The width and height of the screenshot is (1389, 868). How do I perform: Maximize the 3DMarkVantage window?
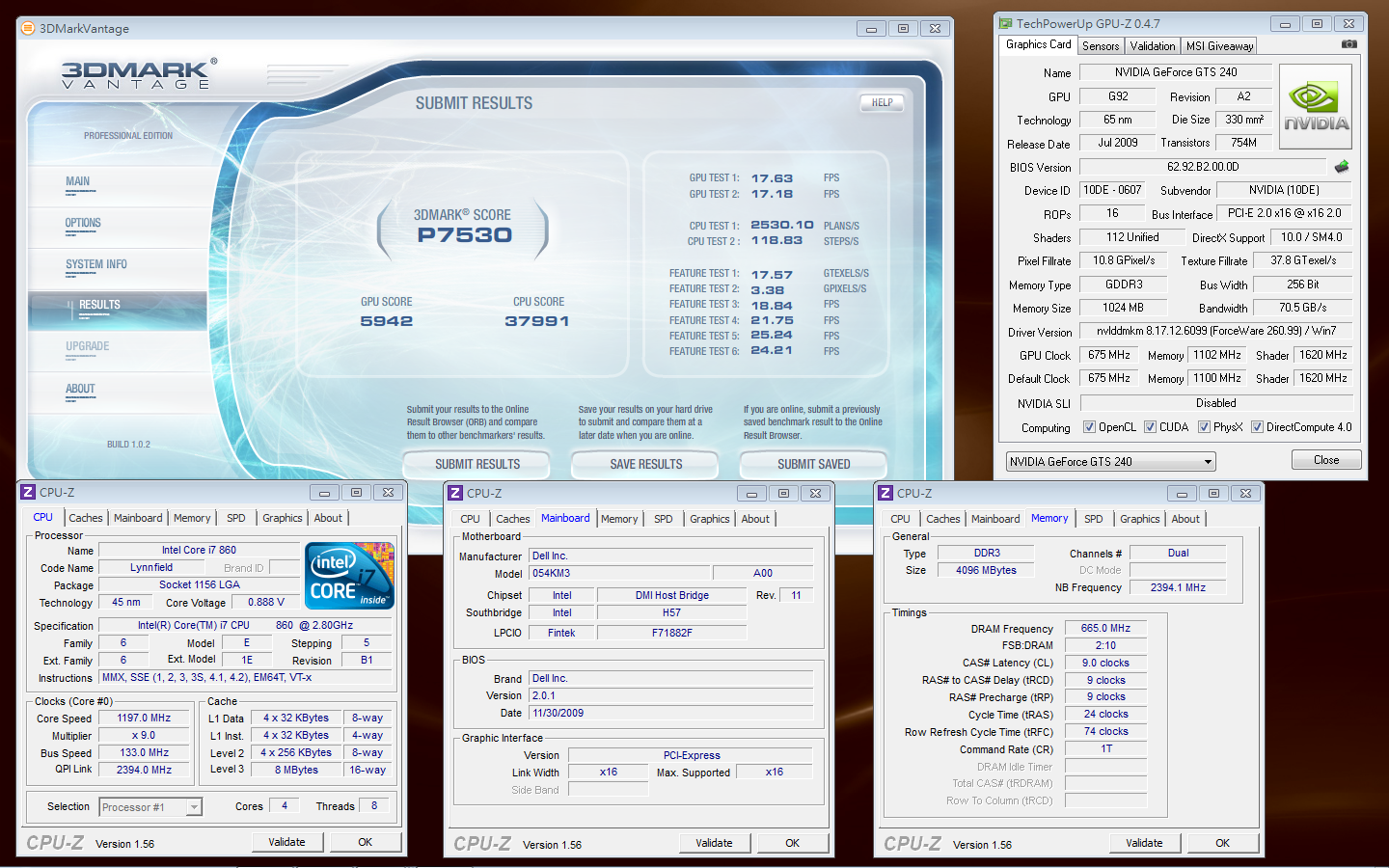pyautogui.click(x=903, y=29)
